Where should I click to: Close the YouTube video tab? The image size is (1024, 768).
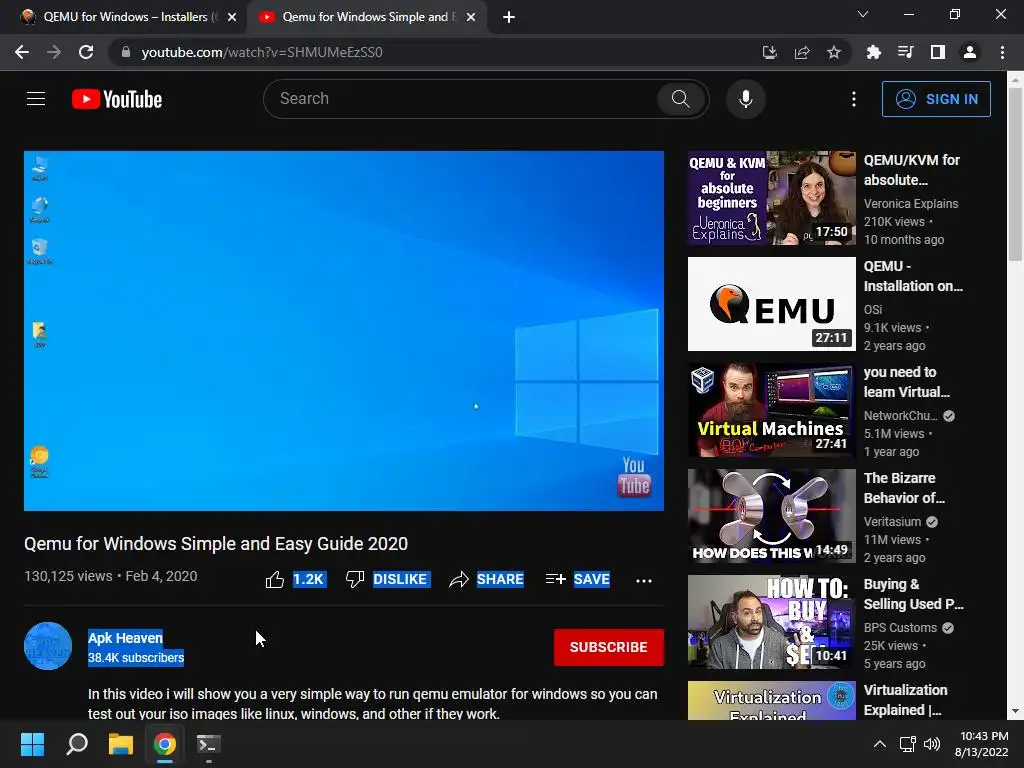(x=471, y=17)
